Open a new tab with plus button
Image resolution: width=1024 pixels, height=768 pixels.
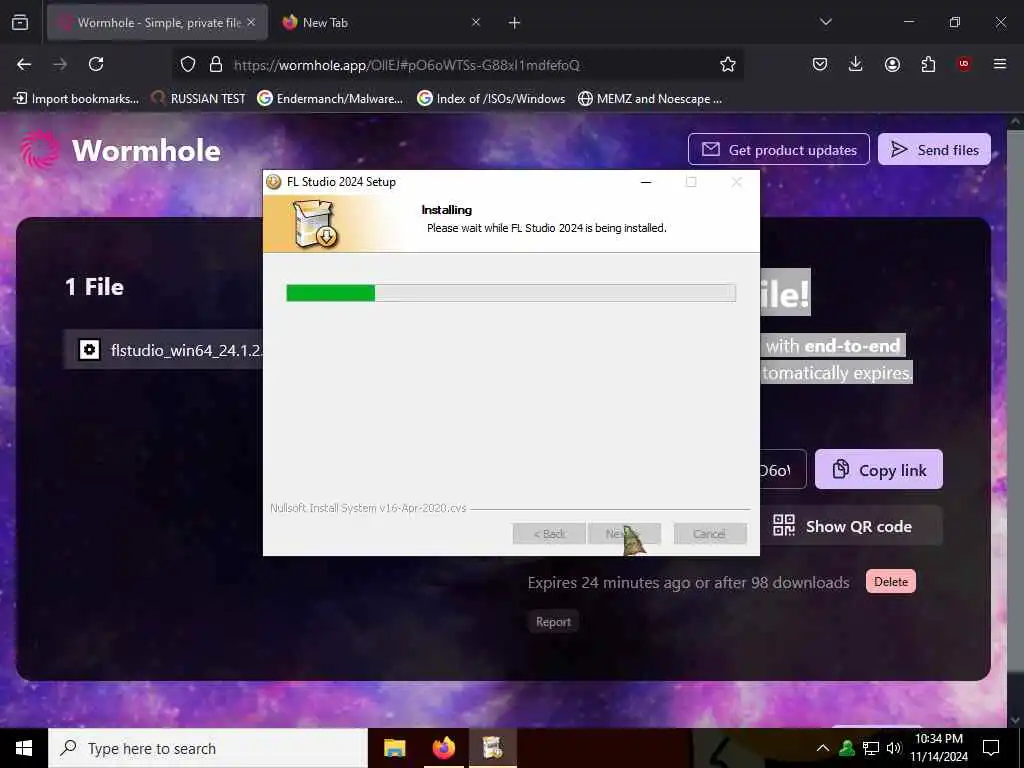[515, 23]
